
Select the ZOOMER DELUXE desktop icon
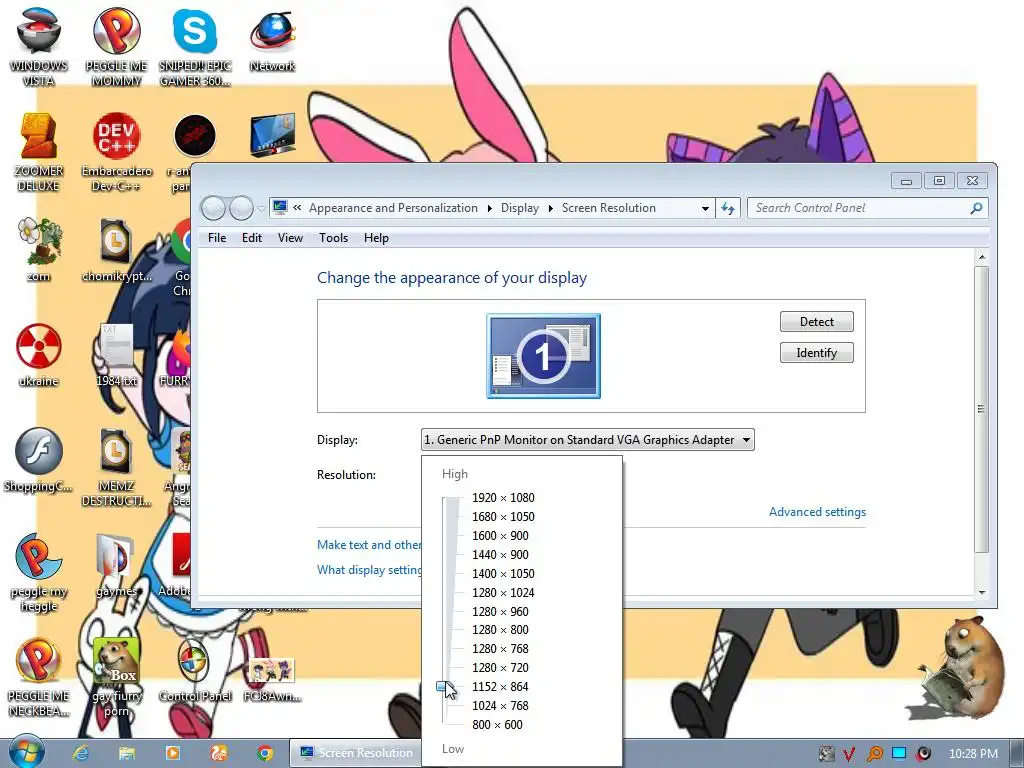point(39,152)
